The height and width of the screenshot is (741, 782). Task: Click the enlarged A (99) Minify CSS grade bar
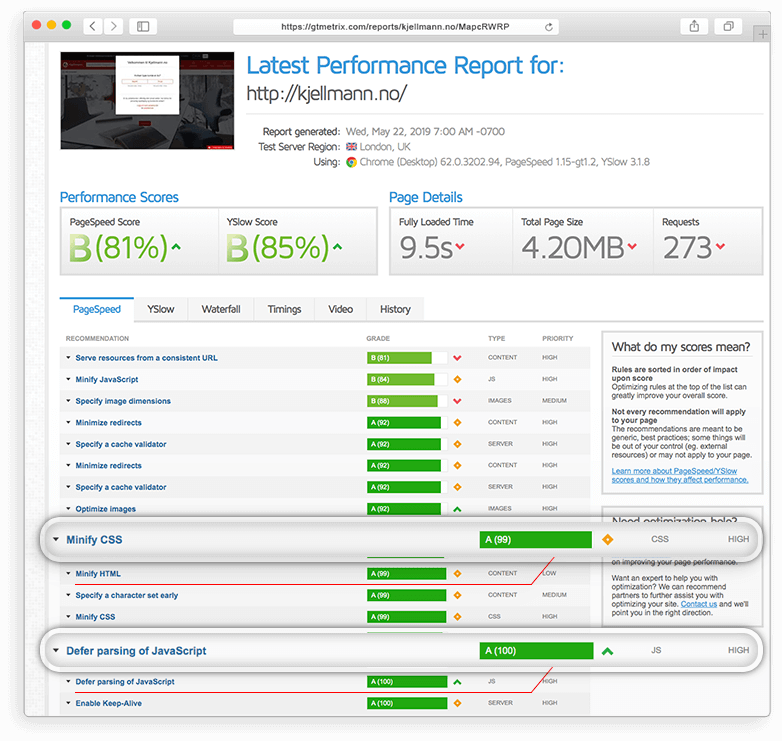(536, 540)
